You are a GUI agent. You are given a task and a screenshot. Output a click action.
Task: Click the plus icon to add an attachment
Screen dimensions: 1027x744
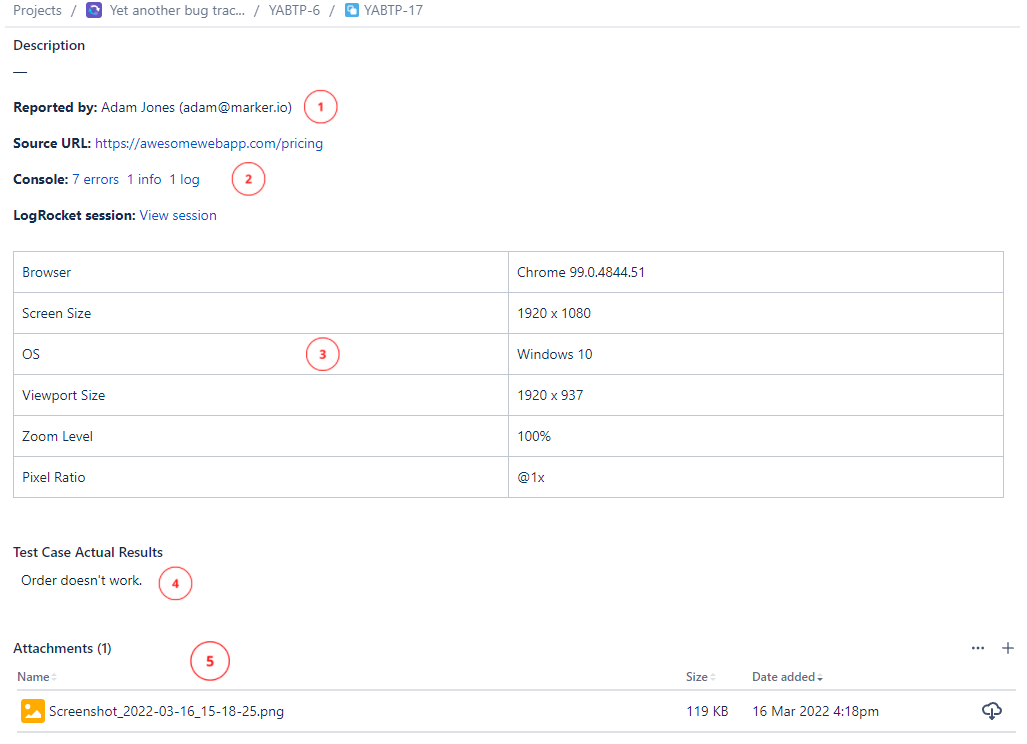click(x=1009, y=648)
